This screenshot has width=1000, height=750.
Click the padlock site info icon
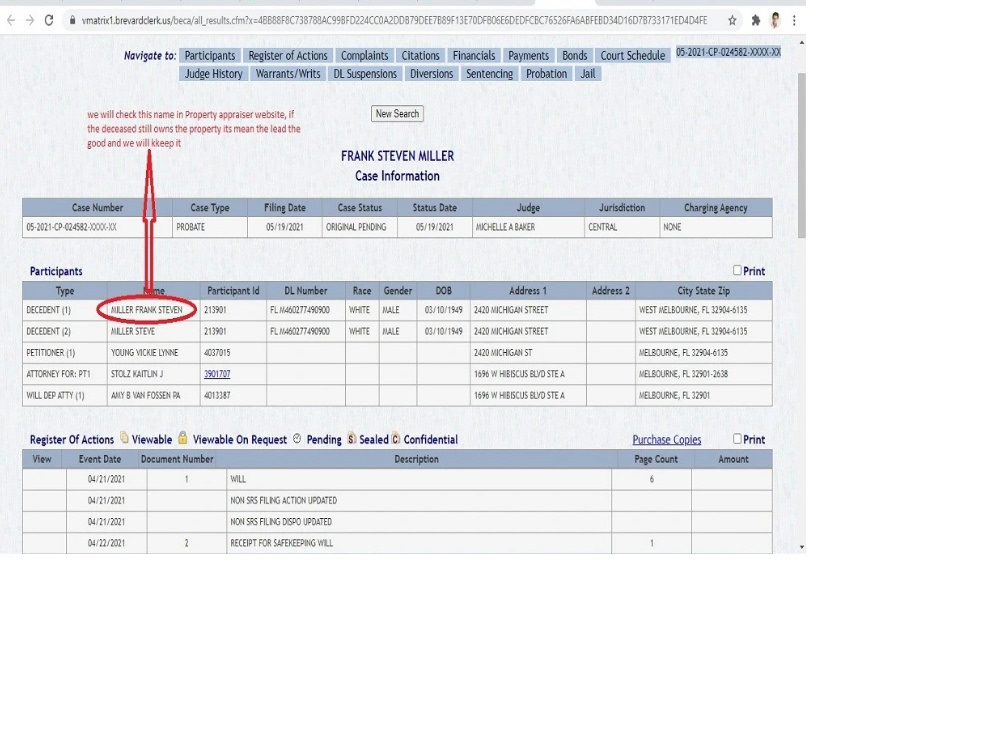pos(73,20)
